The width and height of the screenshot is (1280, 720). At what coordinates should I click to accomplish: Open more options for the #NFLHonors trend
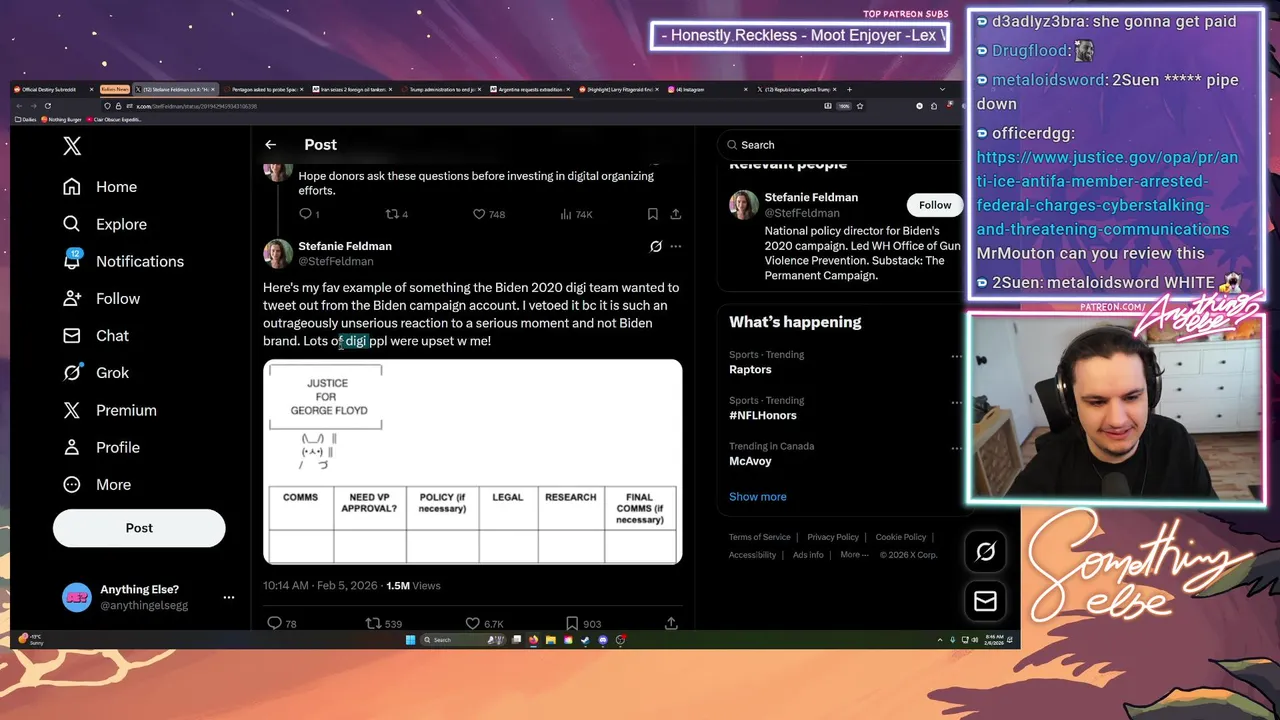[x=956, y=402]
